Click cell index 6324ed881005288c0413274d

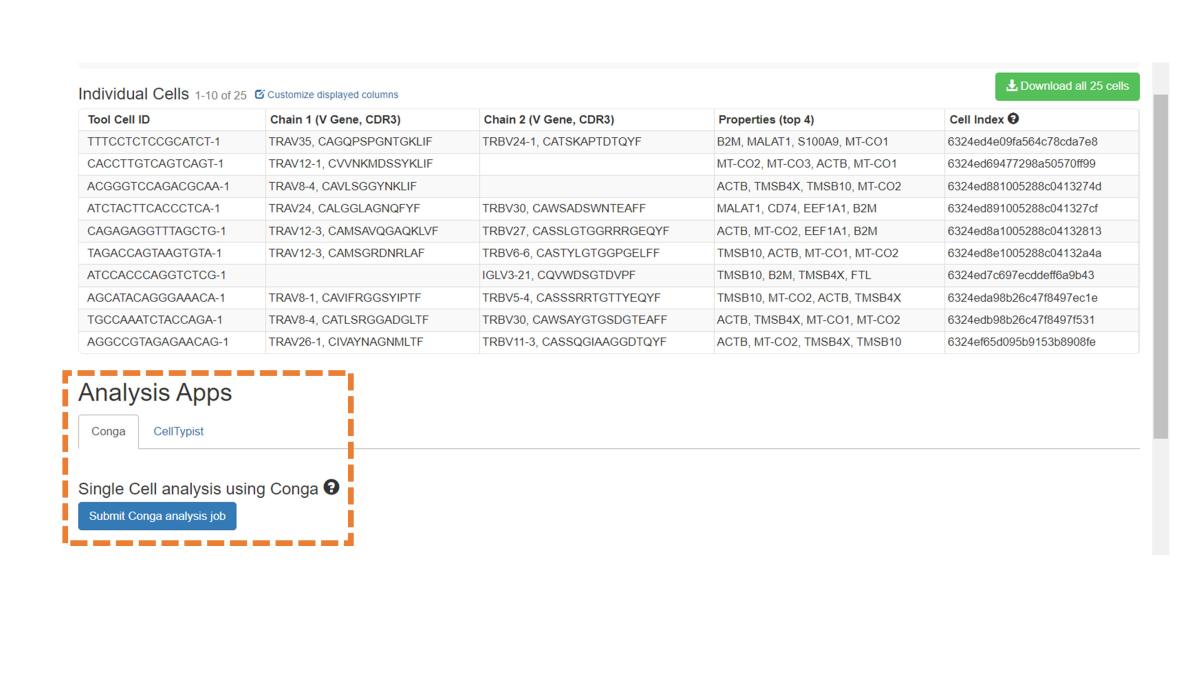point(1024,186)
